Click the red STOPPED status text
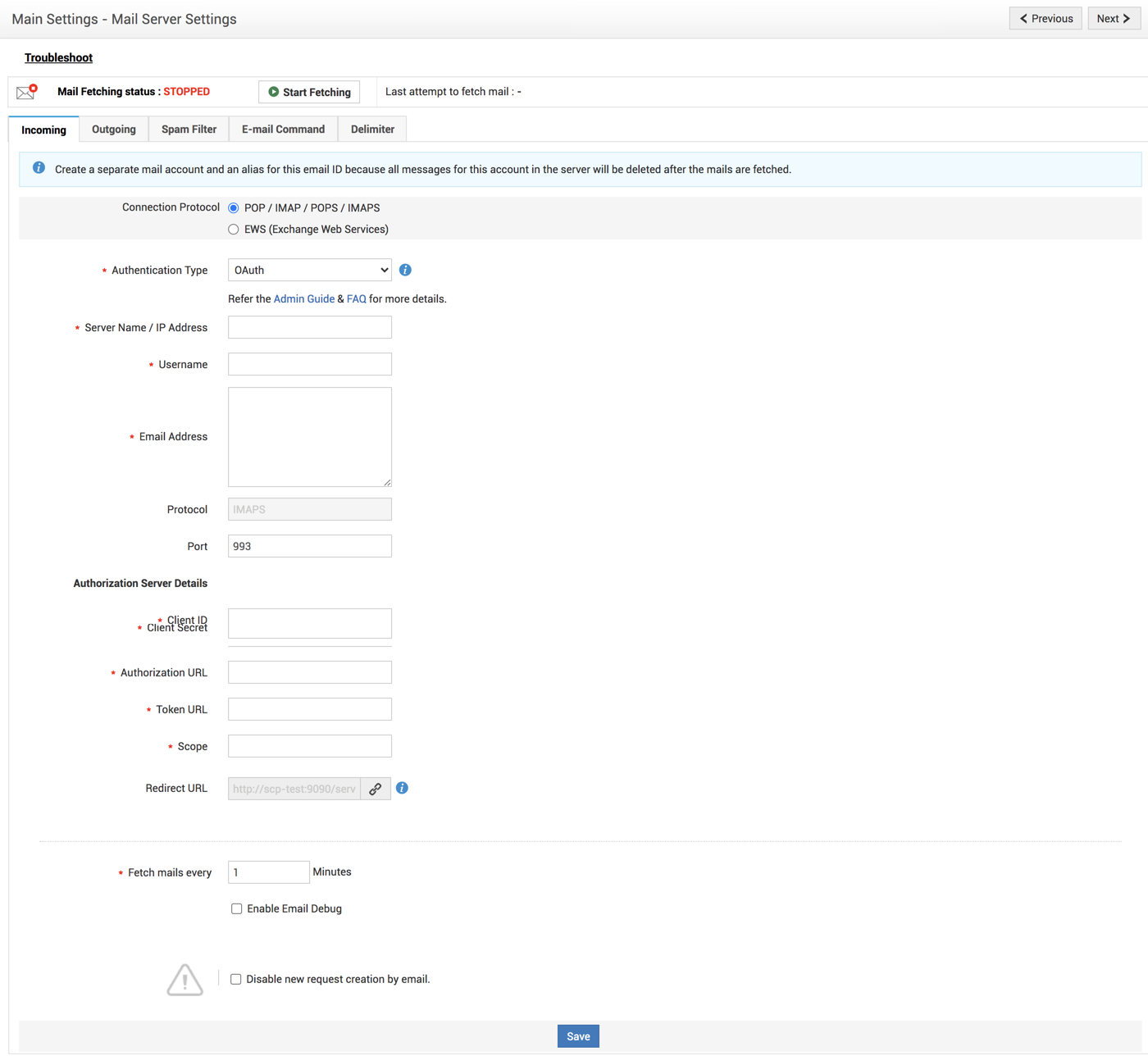Screen dimensions: 1148x1056 [187, 92]
